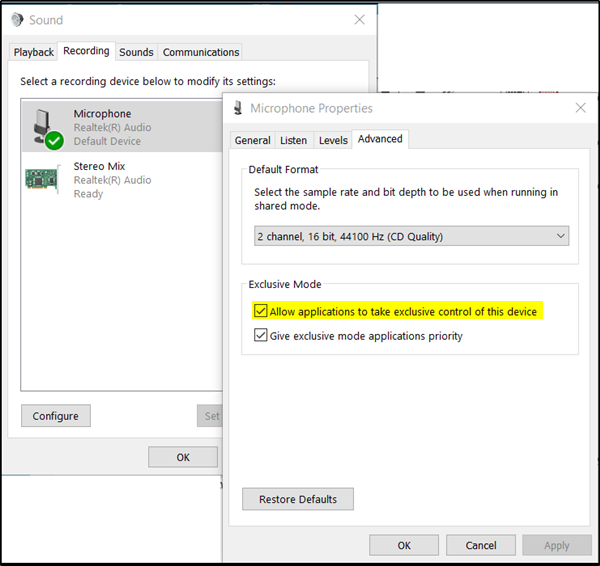Open the Sounds tab

click(x=136, y=52)
